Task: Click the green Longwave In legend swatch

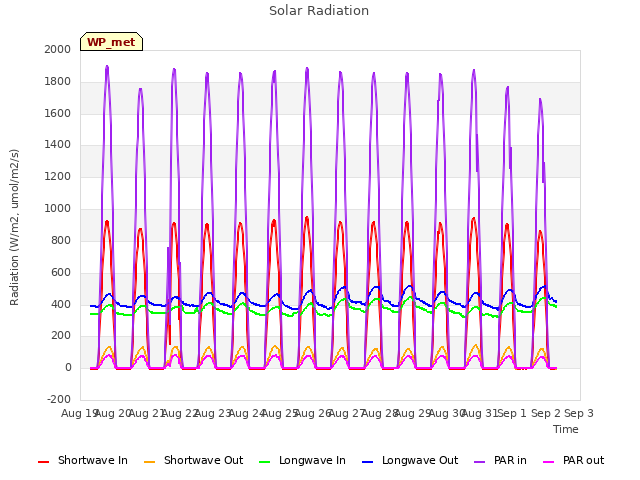Action: point(264,462)
